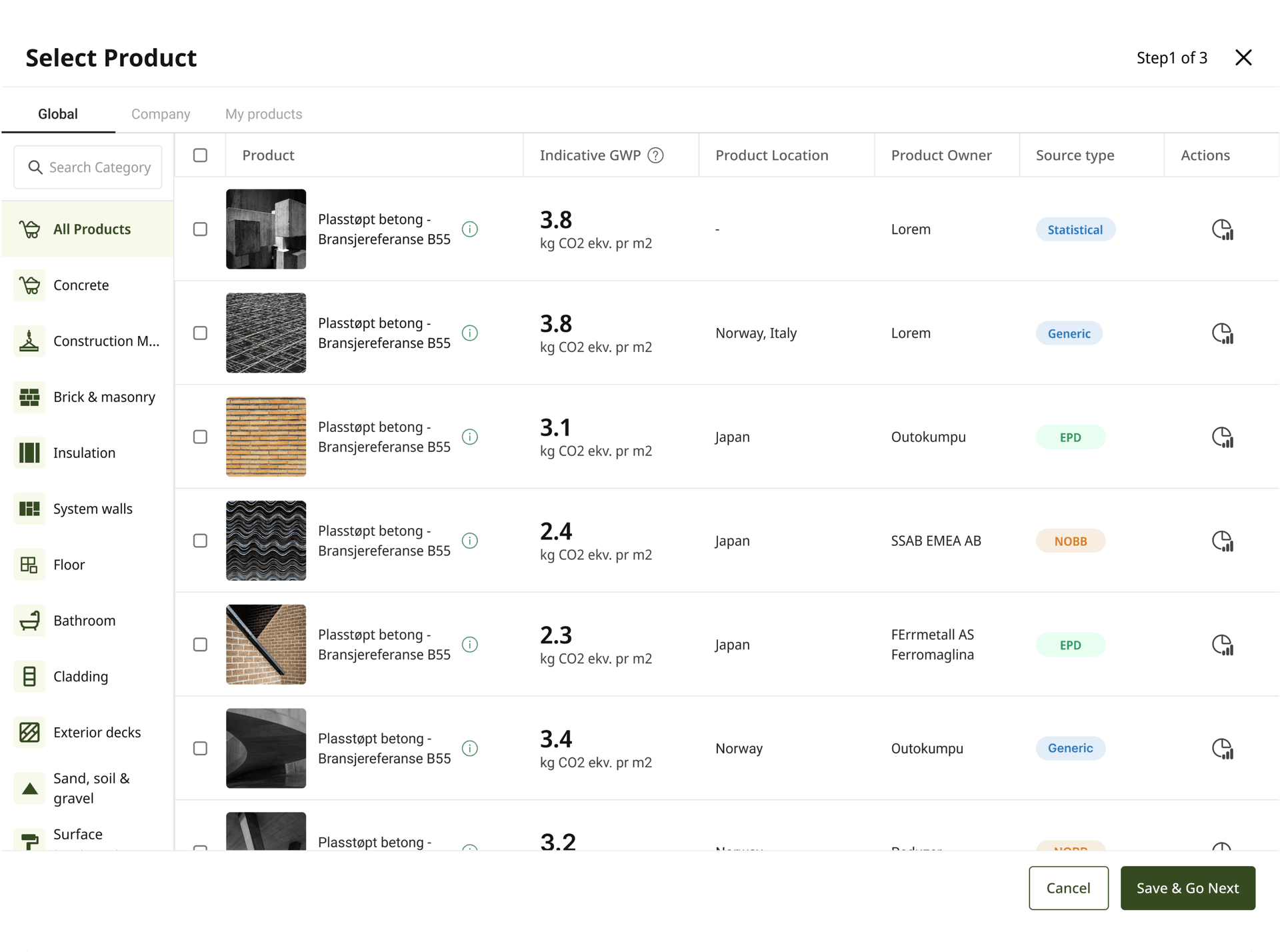Screen dimensions: 1280x952
Task: Click the SSAB EMEA AB owner cell
Action: [x=936, y=541]
